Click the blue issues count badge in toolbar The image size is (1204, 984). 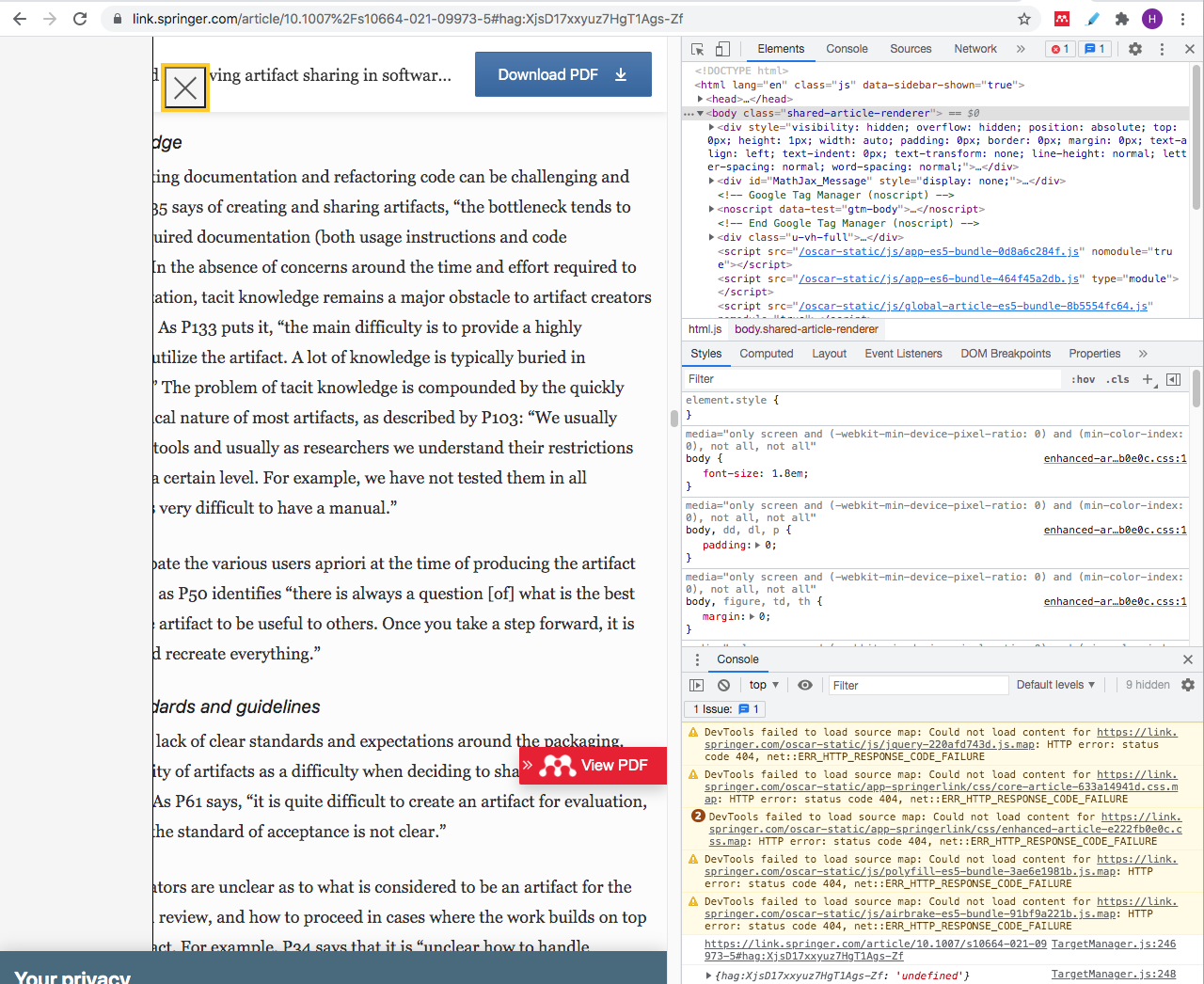point(1095,49)
